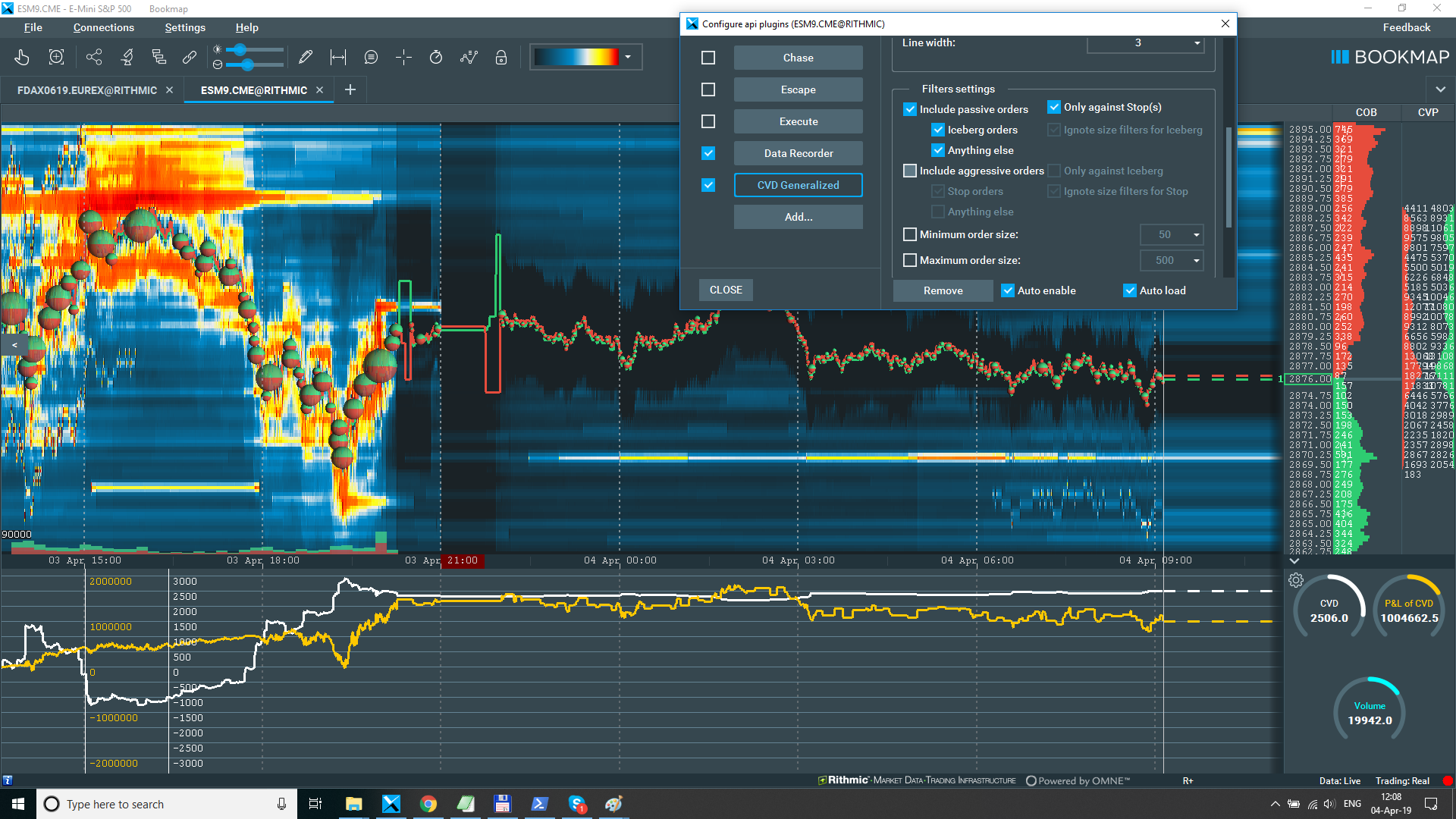Enable the Chase plugin checkbox

(708, 58)
